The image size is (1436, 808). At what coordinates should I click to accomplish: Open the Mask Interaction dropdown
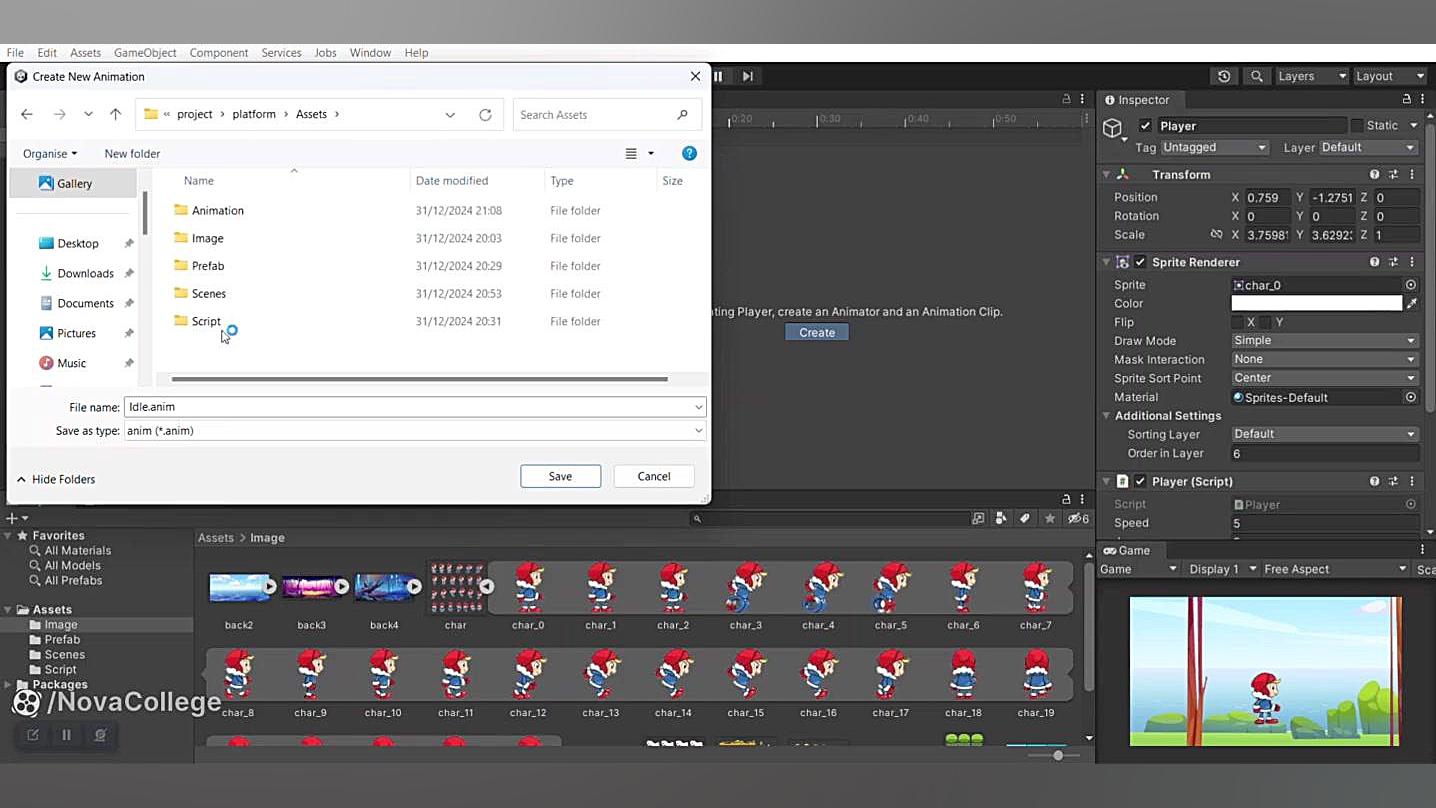[x=1324, y=359]
